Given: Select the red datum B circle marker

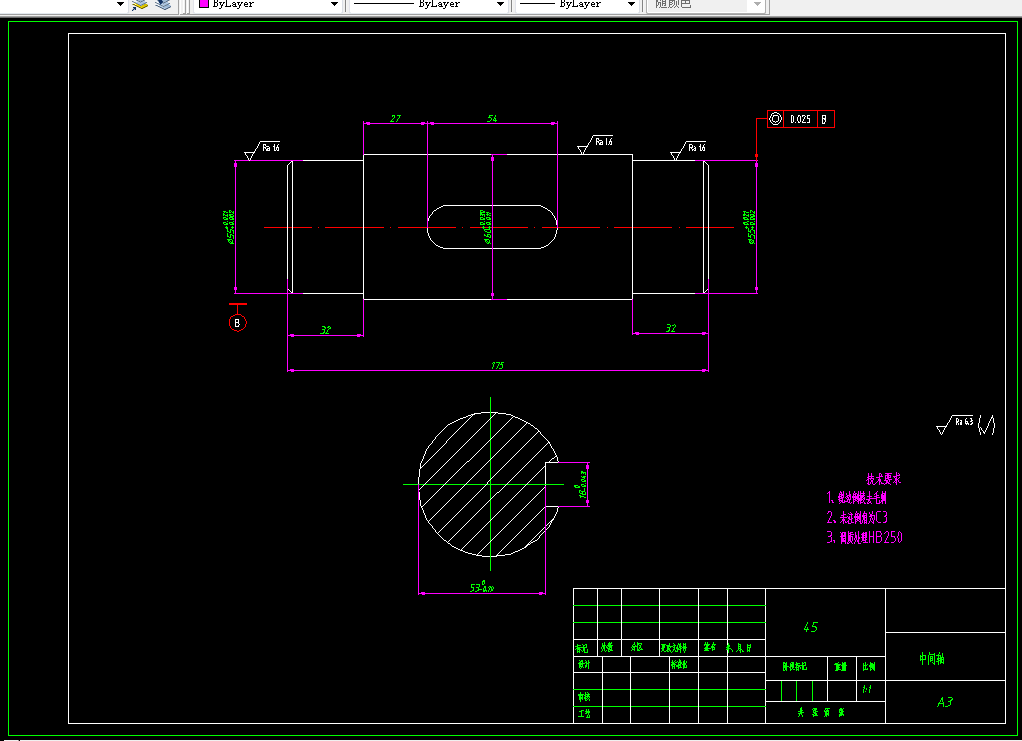Looking at the screenshot, I should point(237,323).
